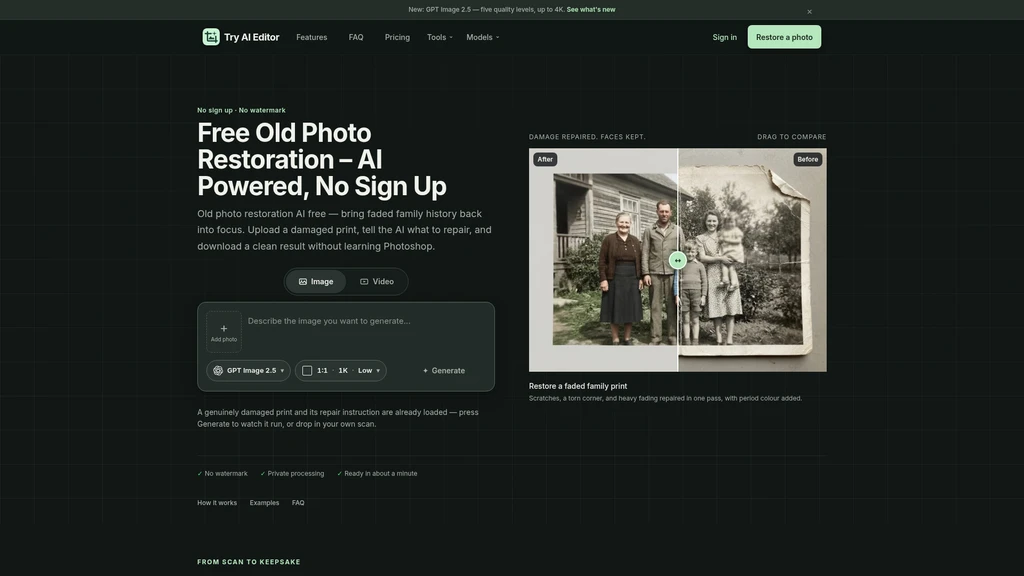Image resolution: width=1024 pixels, height=576 pixels.
Task: Click the Before label on the photo
Action: [x=807, y=159]
